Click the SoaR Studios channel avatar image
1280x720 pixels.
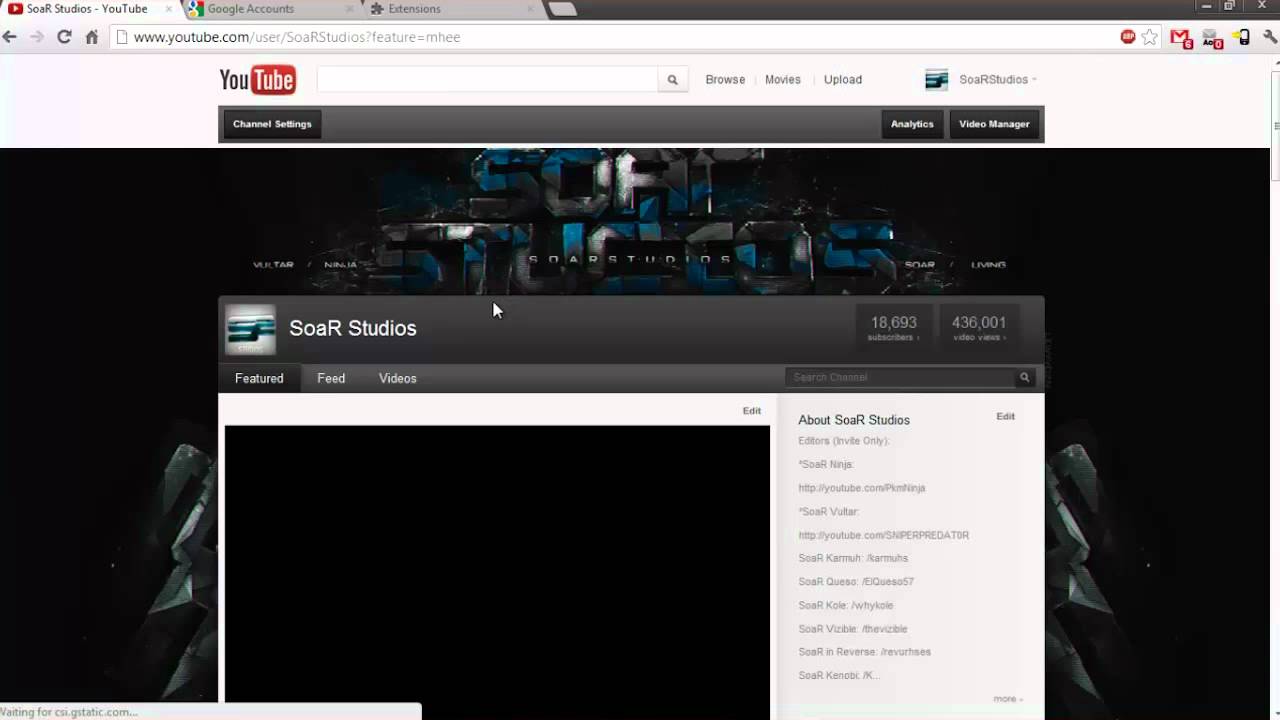[x=250, y=330]
